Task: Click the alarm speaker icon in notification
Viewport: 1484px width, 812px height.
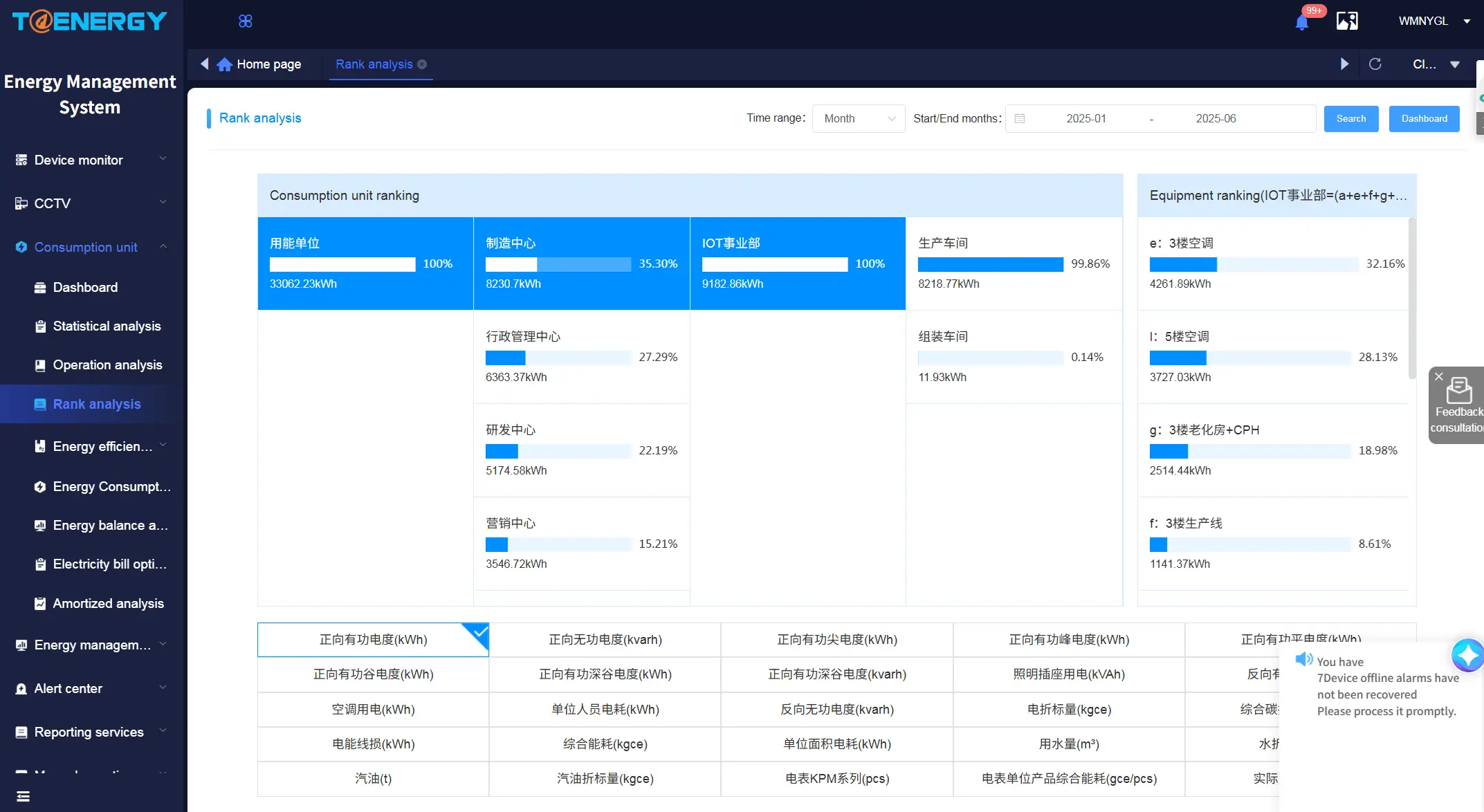Action: (1303, 659)
